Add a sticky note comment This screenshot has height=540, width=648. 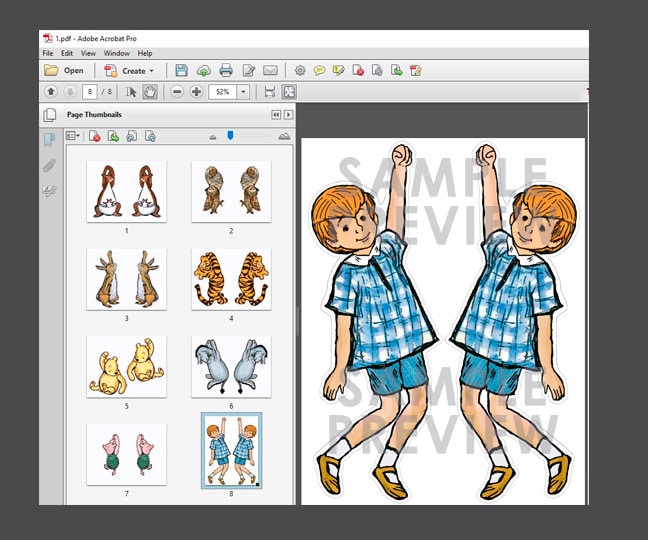(319, 71)
